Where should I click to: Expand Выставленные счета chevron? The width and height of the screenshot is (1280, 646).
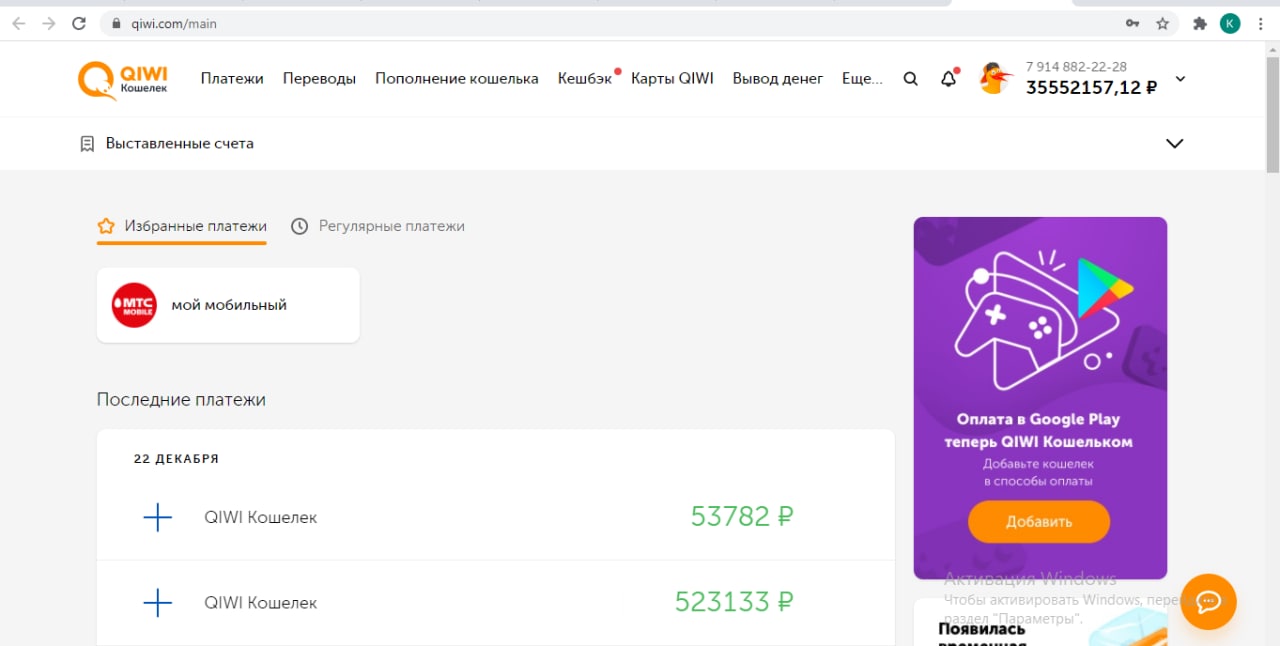(1175, 143)
